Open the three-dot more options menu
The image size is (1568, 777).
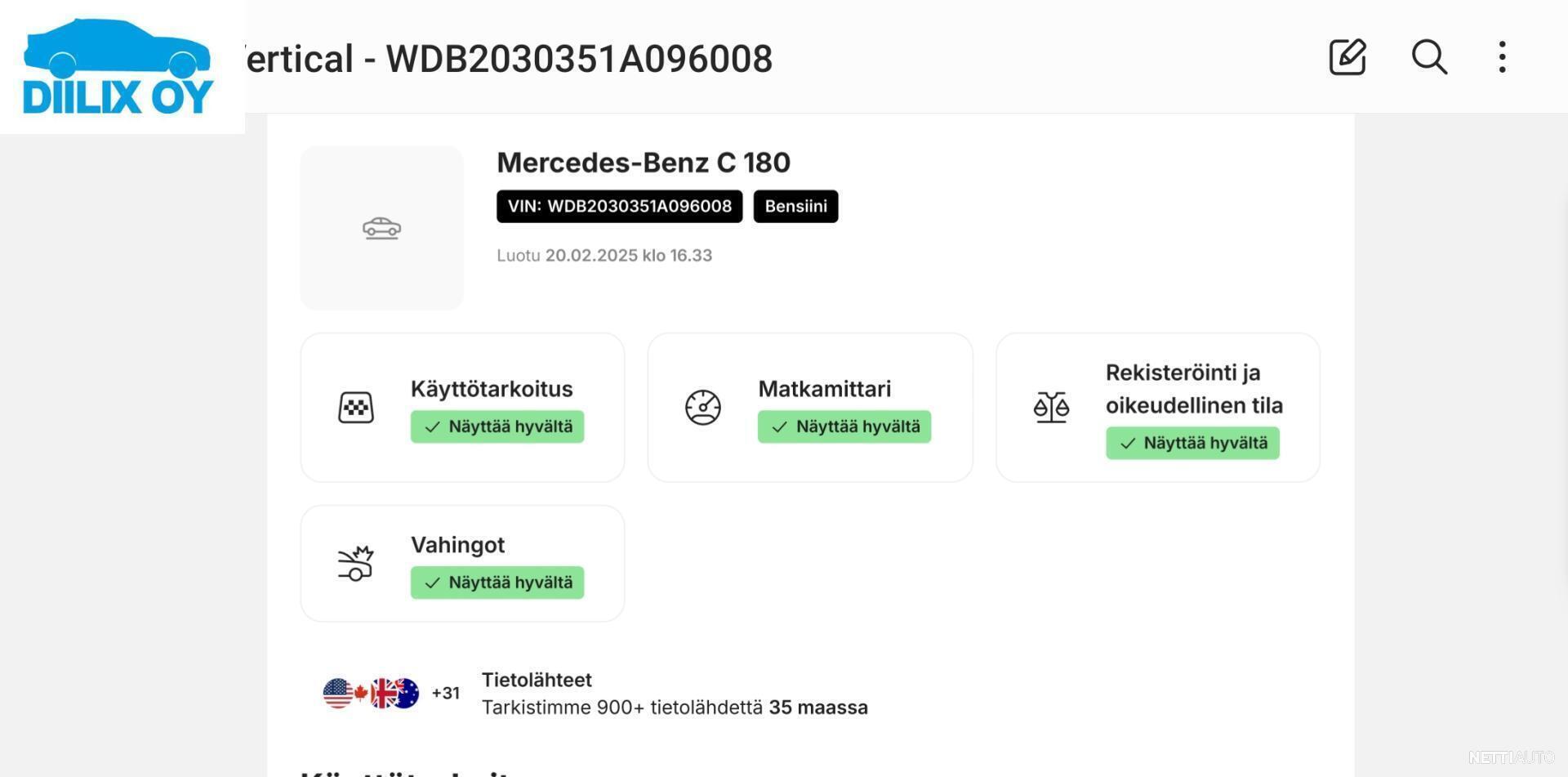tap(1502, 57)
